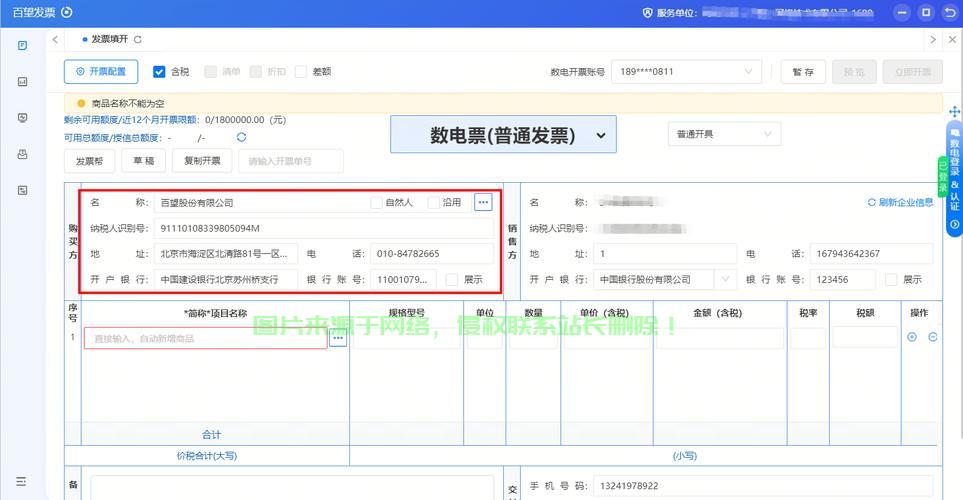Open the first document icon in left sidebar

tap(23, 45)
